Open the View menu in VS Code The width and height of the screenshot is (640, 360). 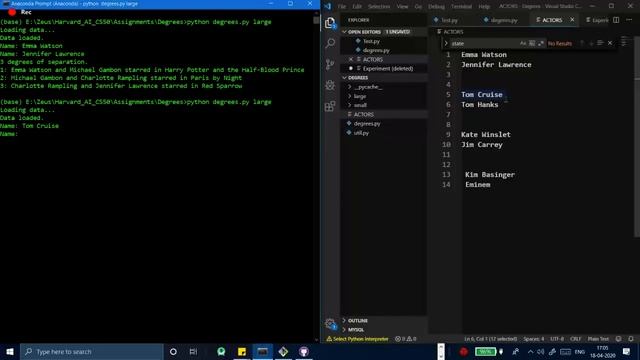click(402, 7)
